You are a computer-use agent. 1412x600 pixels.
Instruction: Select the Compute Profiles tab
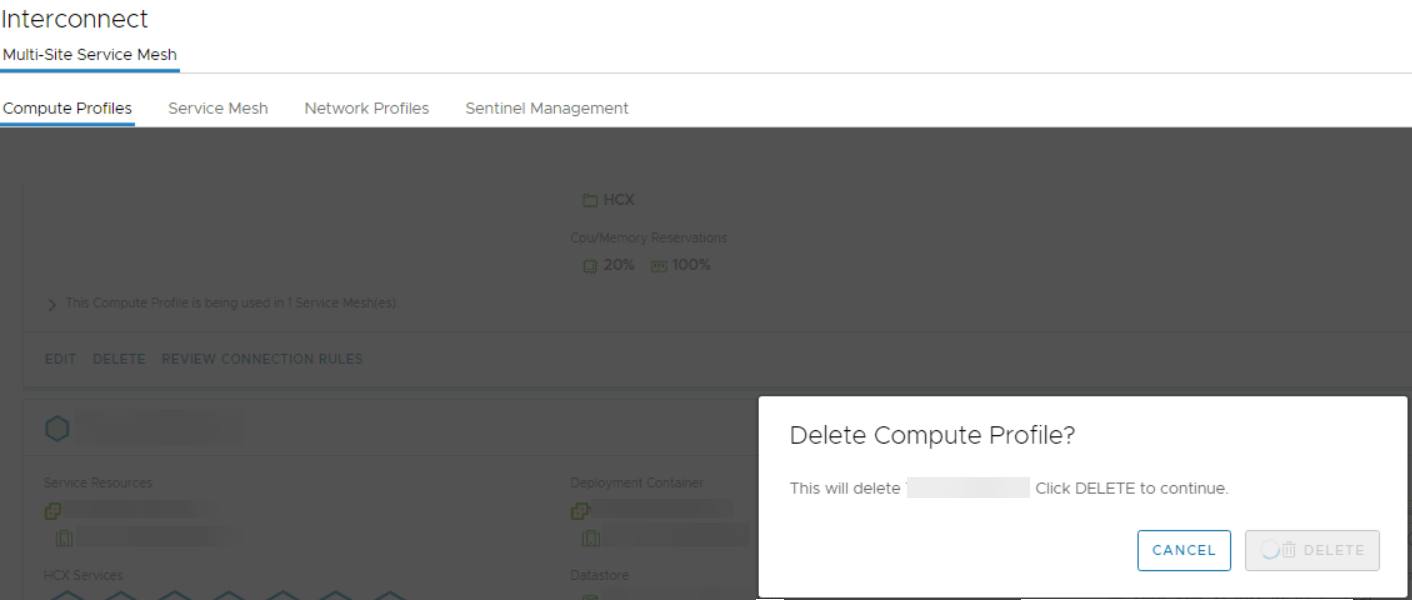pos(67,108)
